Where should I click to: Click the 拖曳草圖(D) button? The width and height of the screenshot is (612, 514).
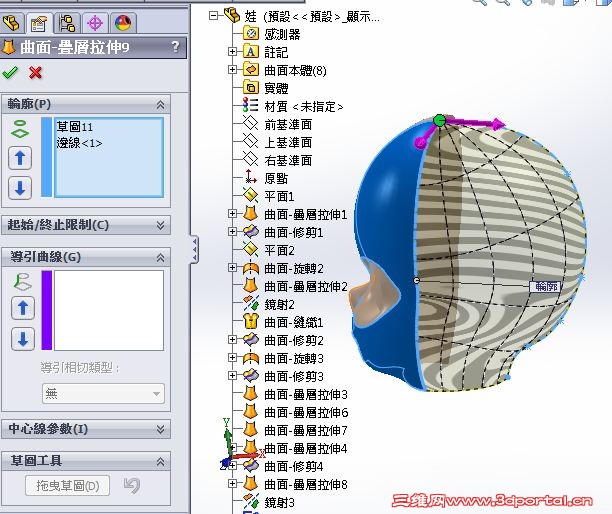pos(68,486)
